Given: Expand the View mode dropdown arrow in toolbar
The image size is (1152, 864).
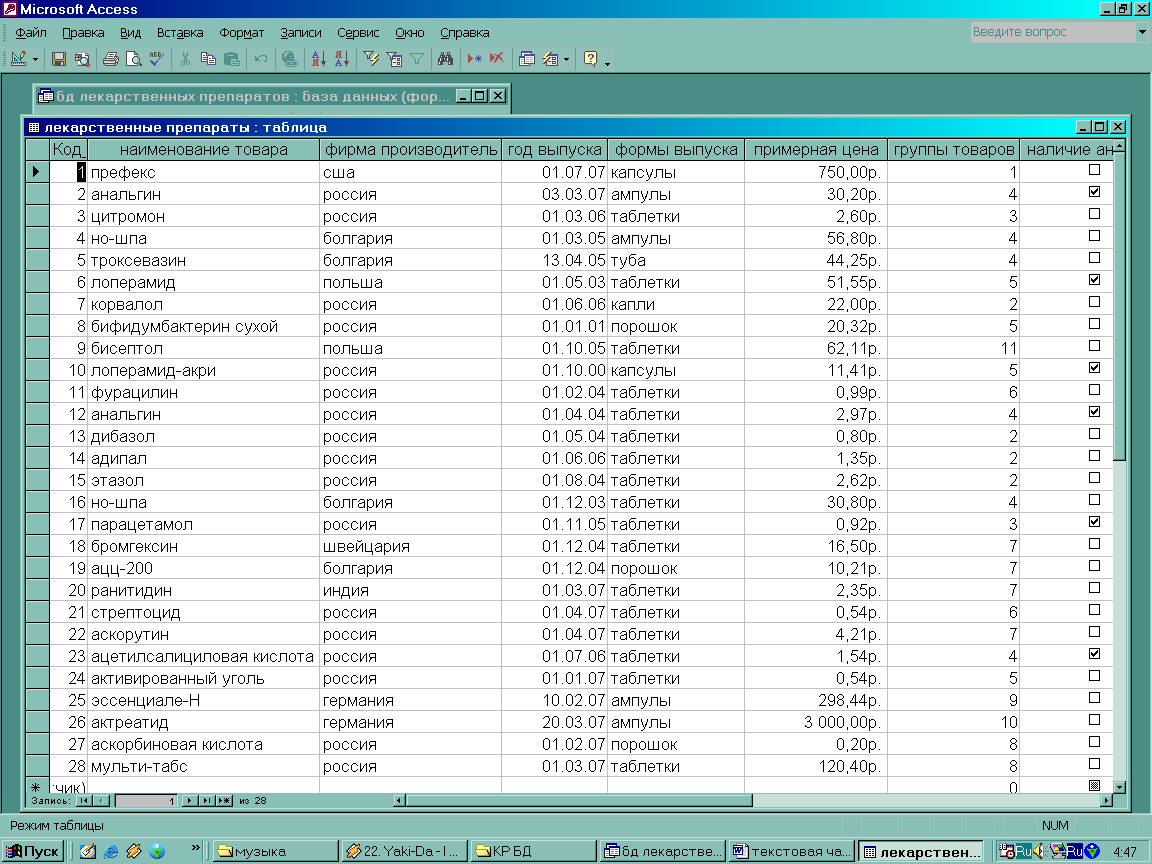Looking at the screenshot, I should point(35,59).
